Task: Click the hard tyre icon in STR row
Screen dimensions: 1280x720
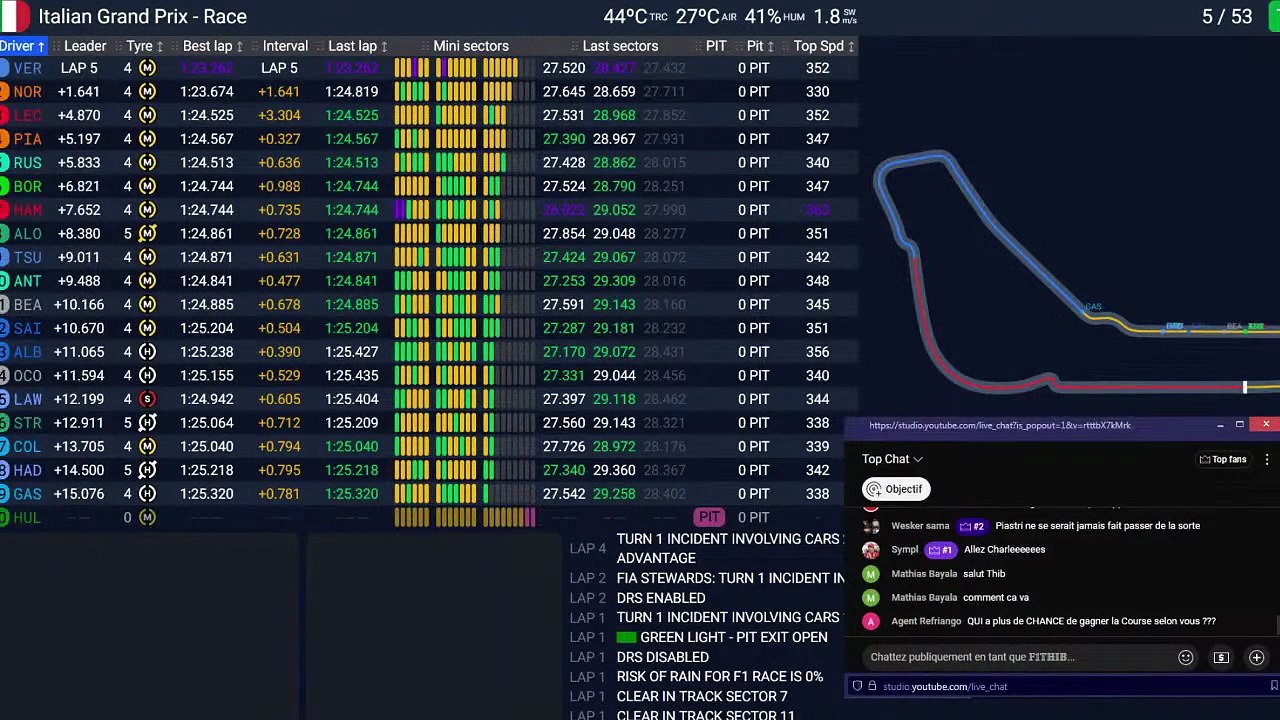Action: (x=147, y=423)
